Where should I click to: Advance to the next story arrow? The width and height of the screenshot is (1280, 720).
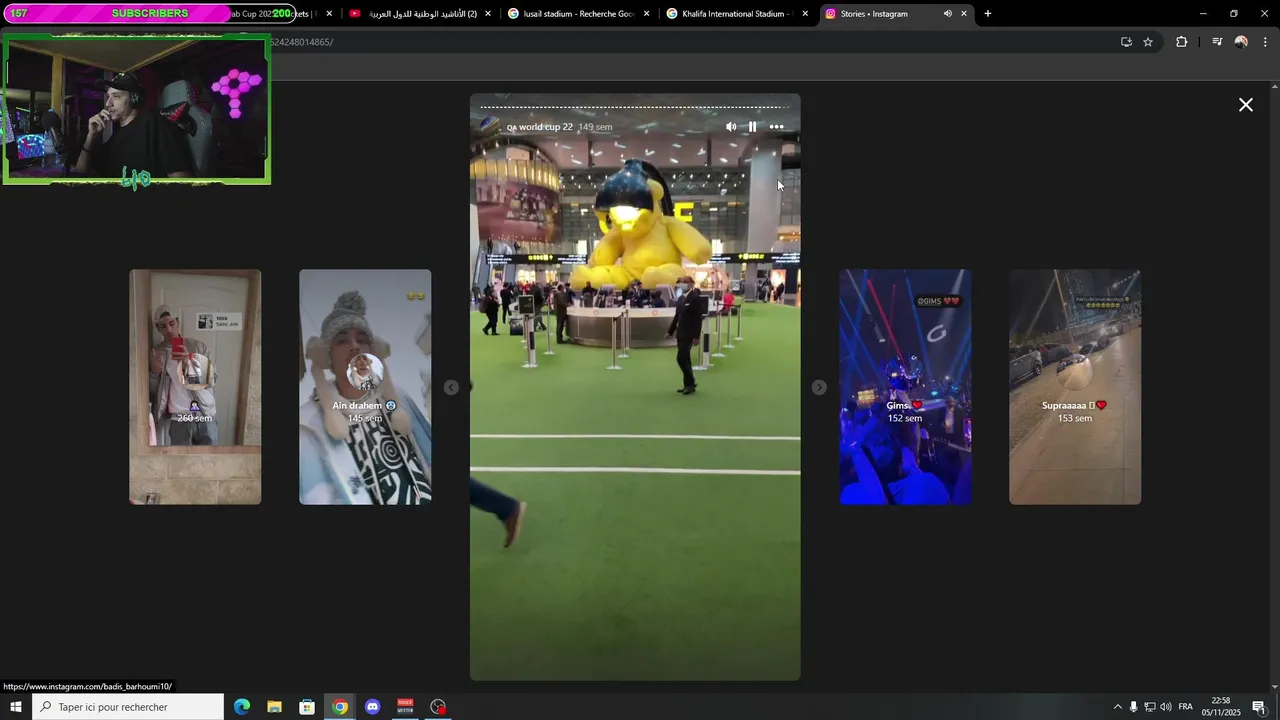click(x=819, y=387)
